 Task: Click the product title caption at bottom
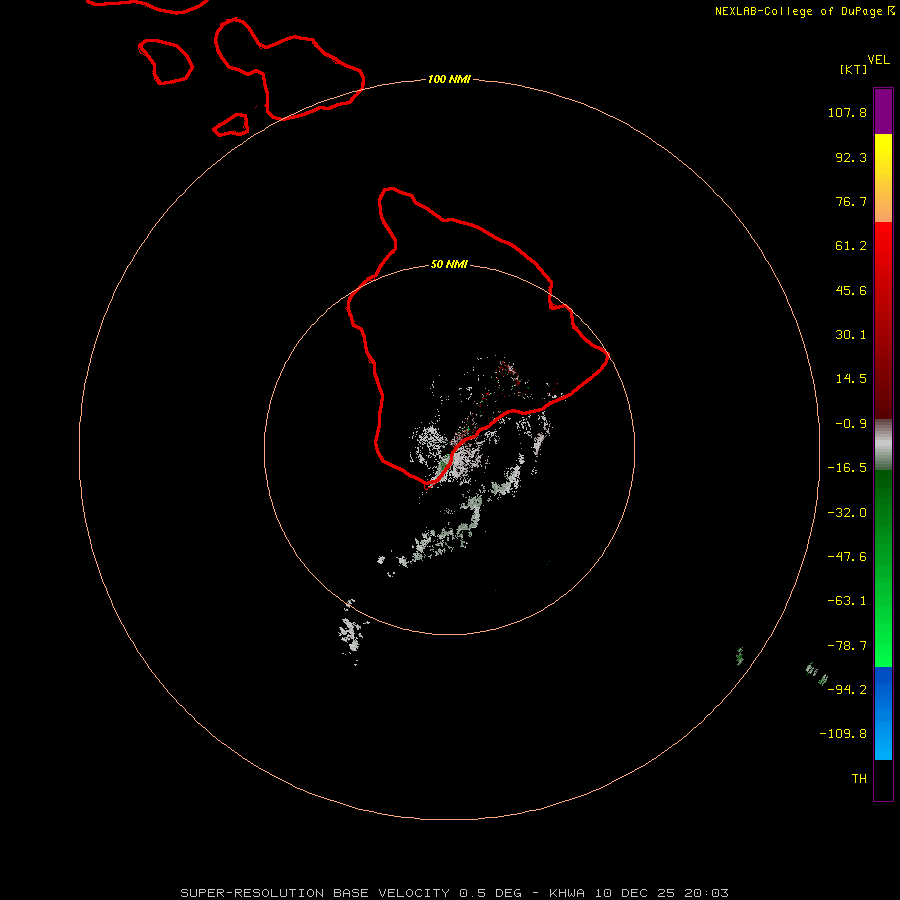(455, 893)
